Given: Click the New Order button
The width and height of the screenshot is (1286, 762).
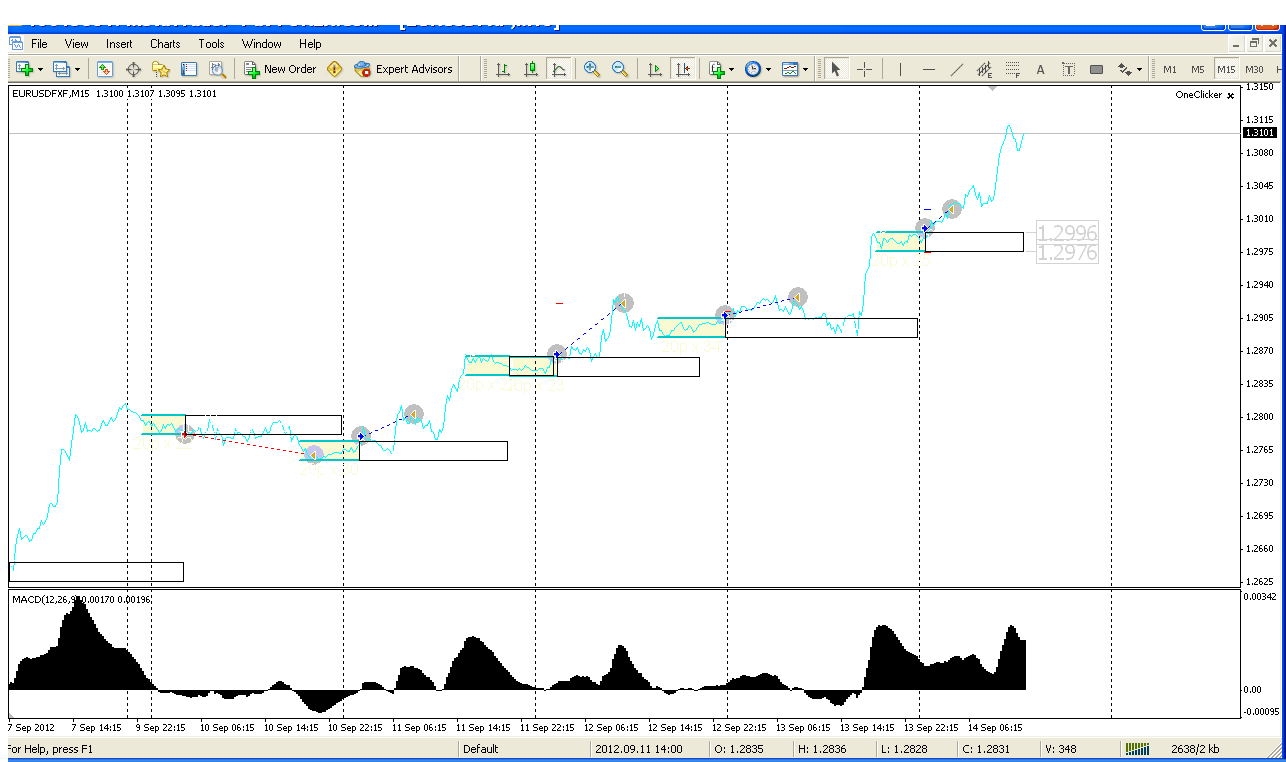Looking at the screenshot, I should (x=280, y=69).
